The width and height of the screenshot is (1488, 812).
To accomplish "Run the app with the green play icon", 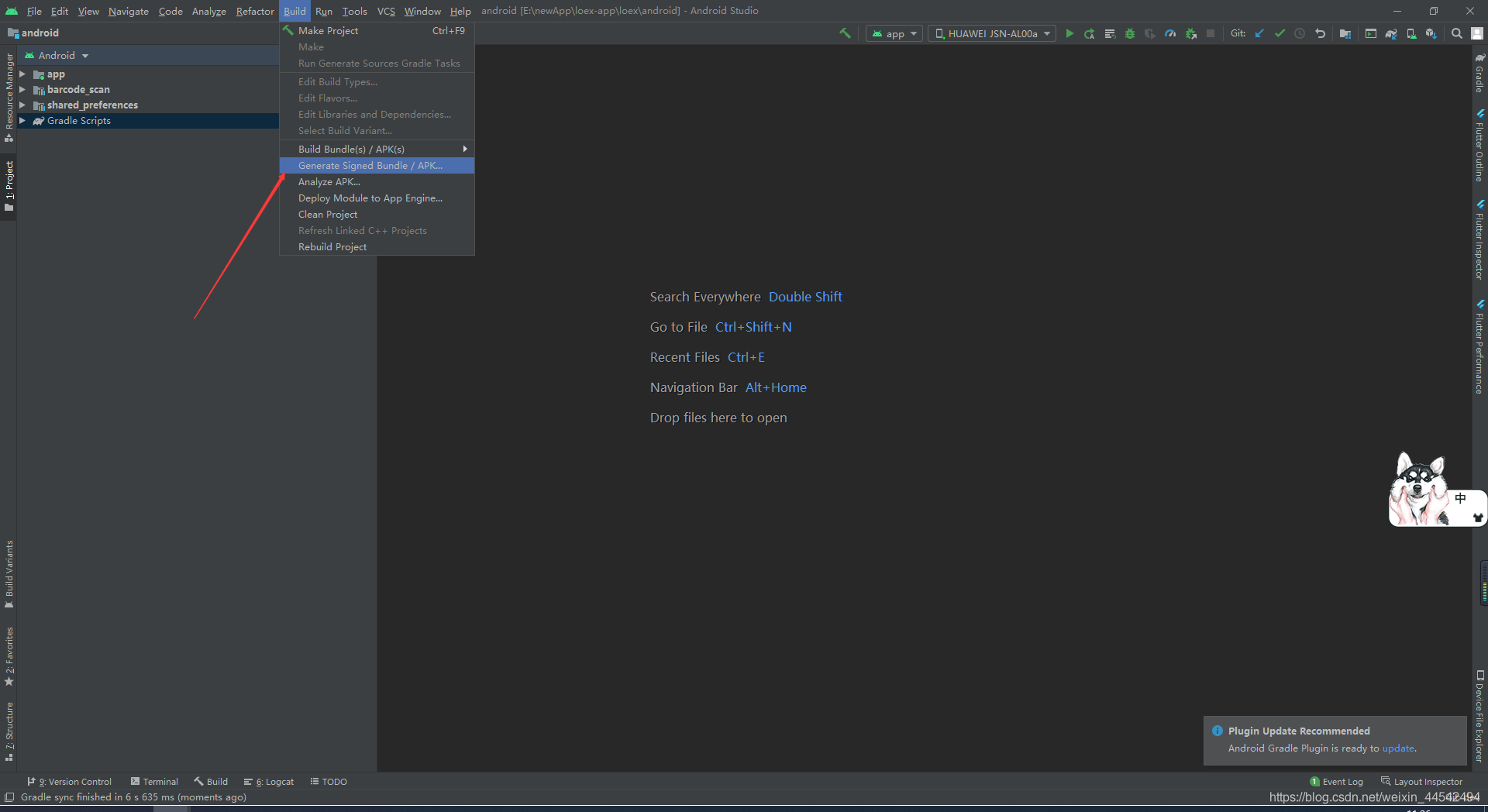I will pyautogui.click(x=1069, y=33).
